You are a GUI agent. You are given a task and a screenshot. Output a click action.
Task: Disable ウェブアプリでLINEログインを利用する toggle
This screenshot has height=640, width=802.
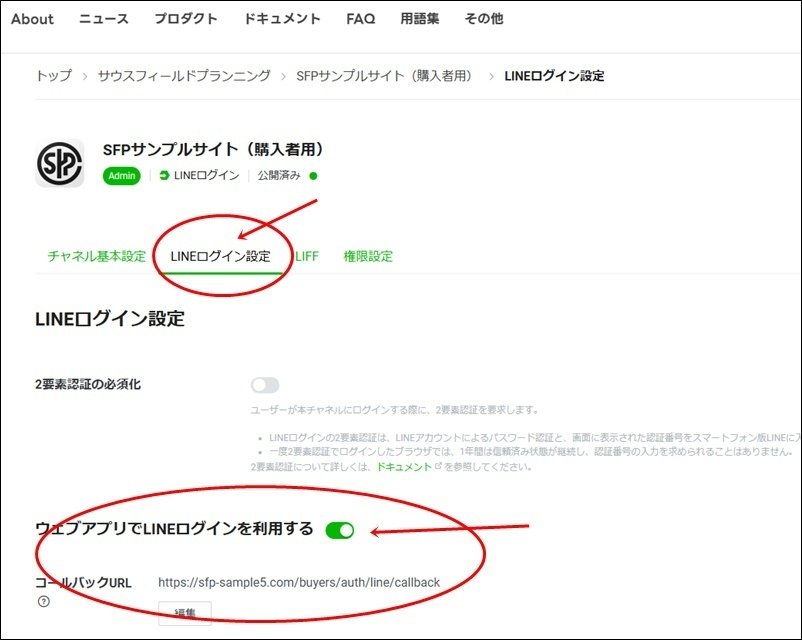pos(340,530)
